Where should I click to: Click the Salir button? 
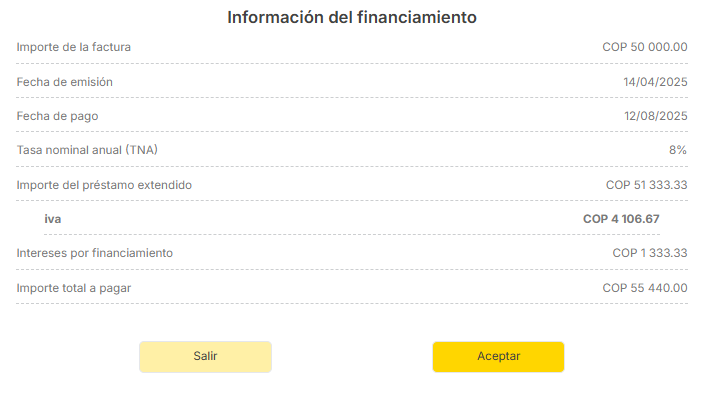pyautogui.click(x=205, y=356)
